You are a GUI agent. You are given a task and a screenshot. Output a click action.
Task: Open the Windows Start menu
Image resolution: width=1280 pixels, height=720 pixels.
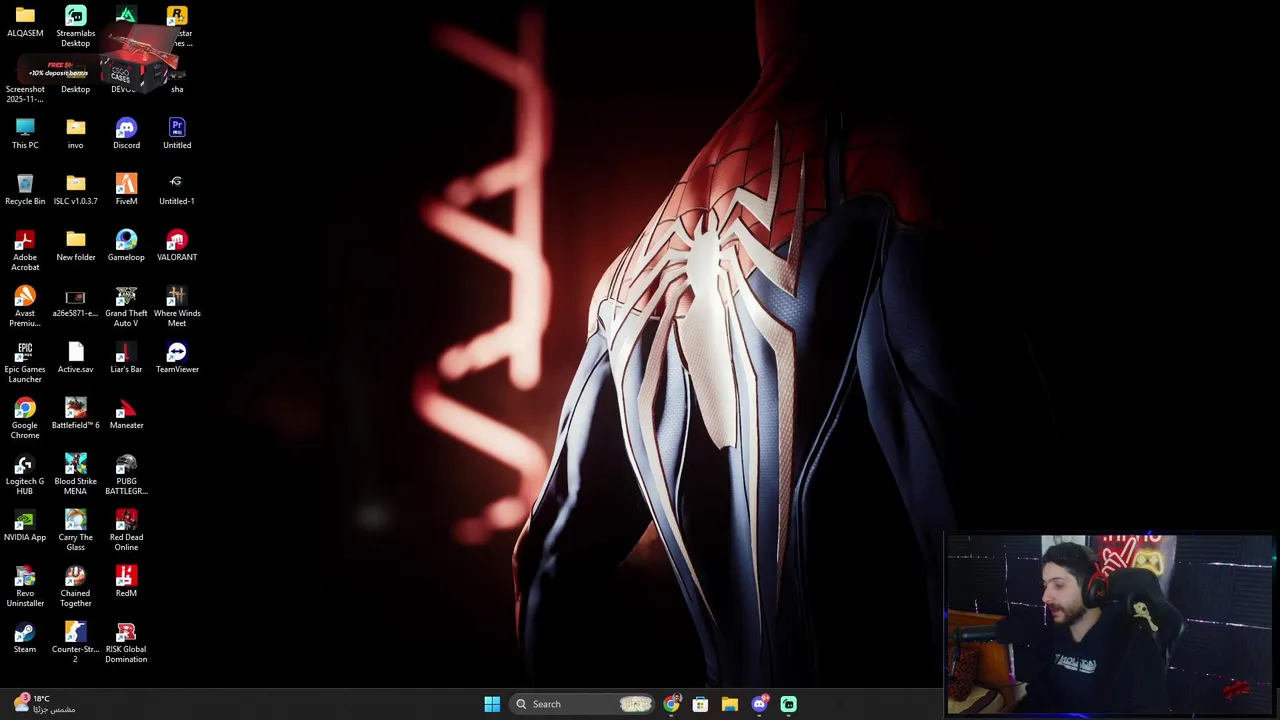tap(492, 704)
